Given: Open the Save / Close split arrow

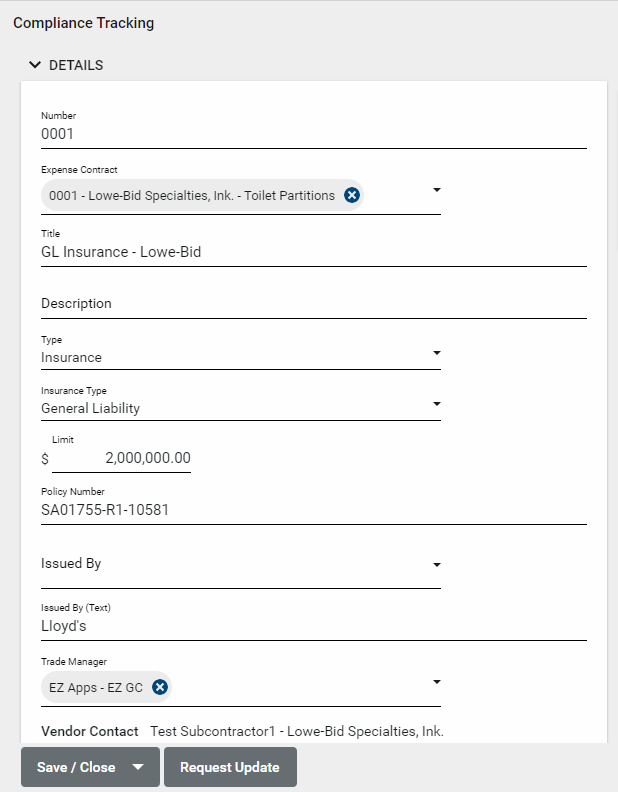Looking at the screenshot, I should point(139,767).
